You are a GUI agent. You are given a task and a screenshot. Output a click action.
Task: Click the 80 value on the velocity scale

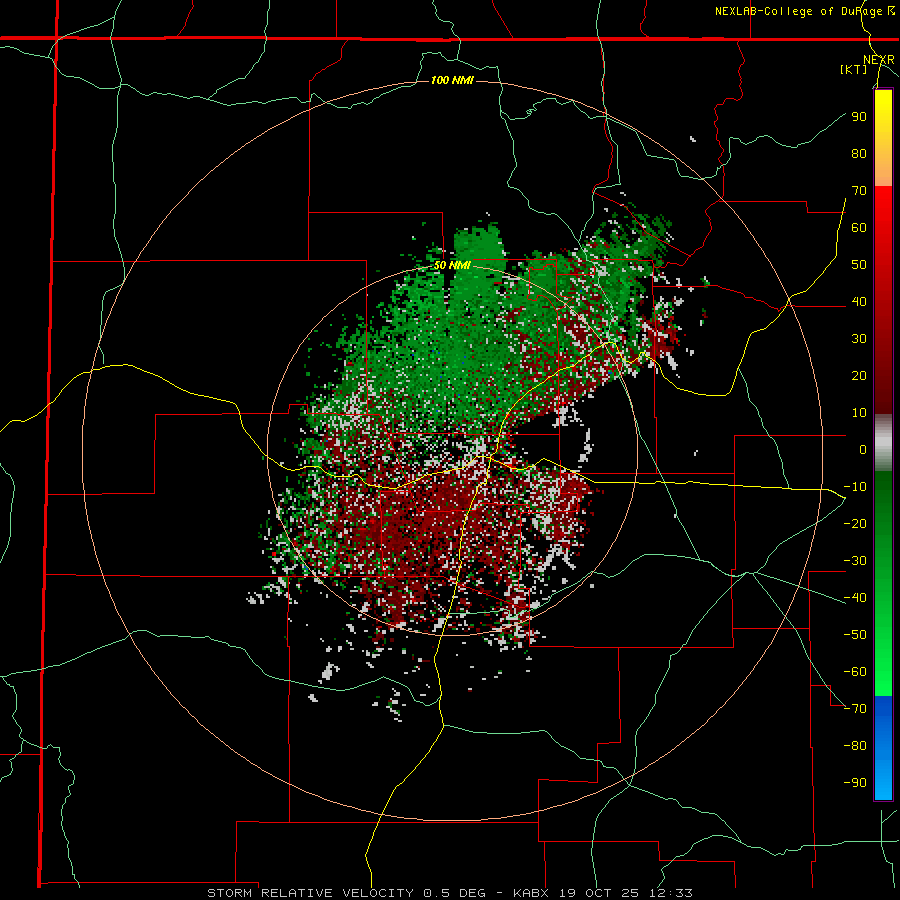click(x=859, y=153)
